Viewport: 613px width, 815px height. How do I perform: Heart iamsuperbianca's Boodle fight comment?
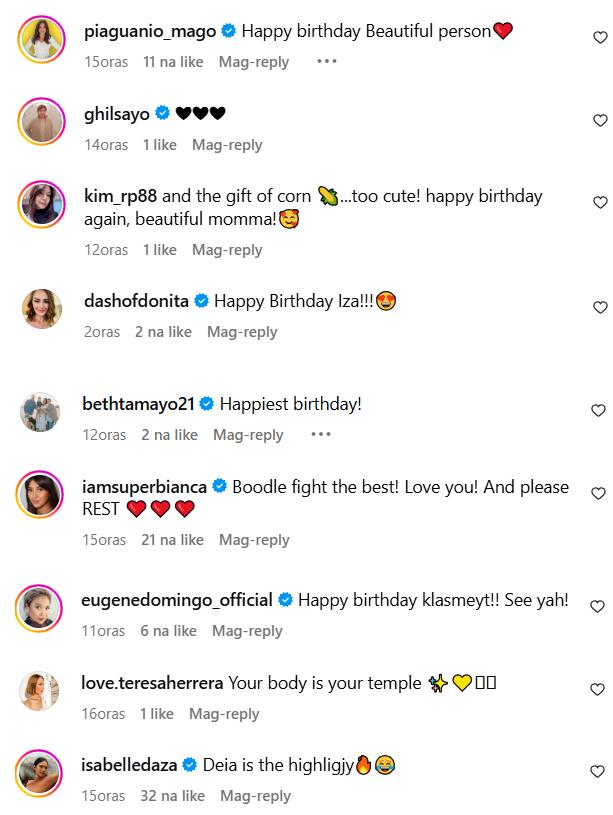pyautogui.click(x=600, y=494)
